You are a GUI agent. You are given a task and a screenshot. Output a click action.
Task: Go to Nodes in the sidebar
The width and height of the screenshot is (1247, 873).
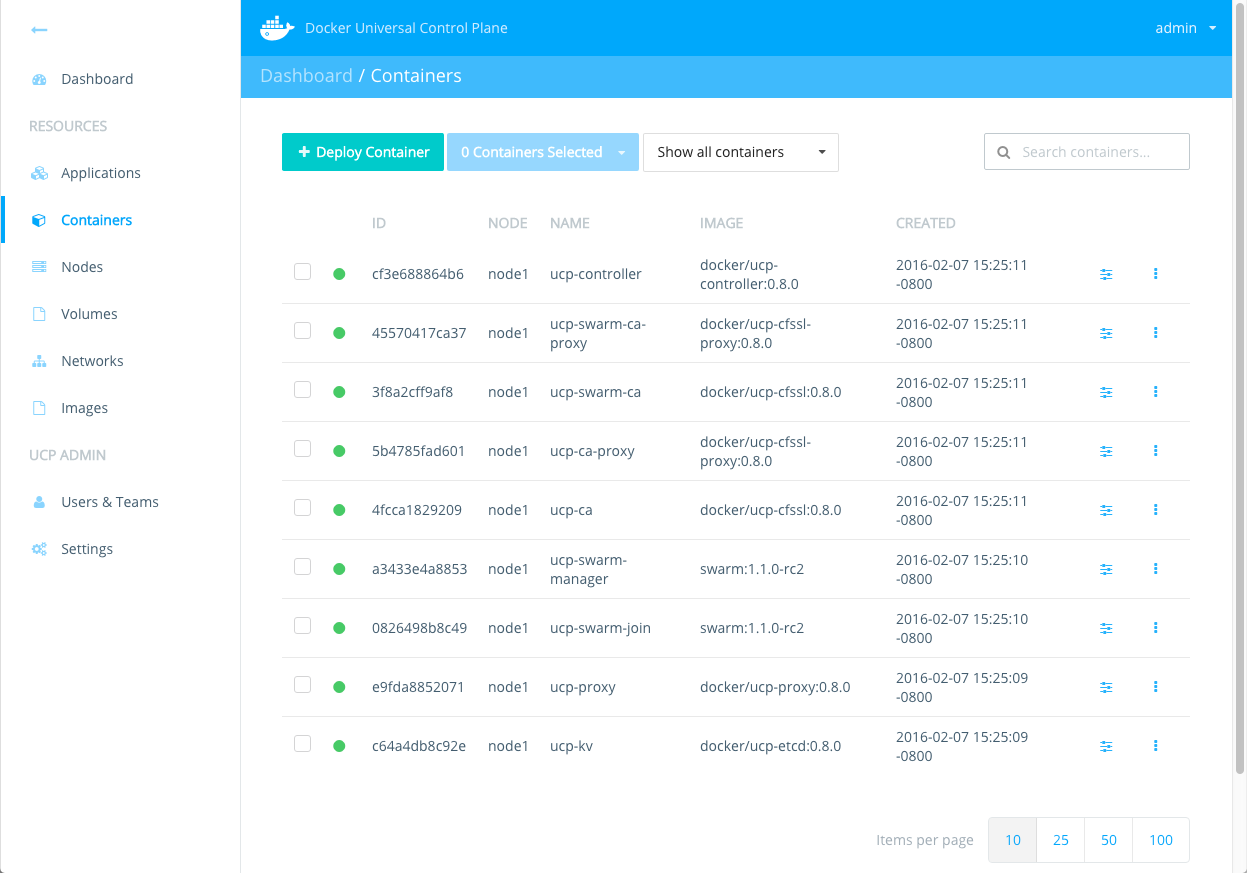point(82,267)
